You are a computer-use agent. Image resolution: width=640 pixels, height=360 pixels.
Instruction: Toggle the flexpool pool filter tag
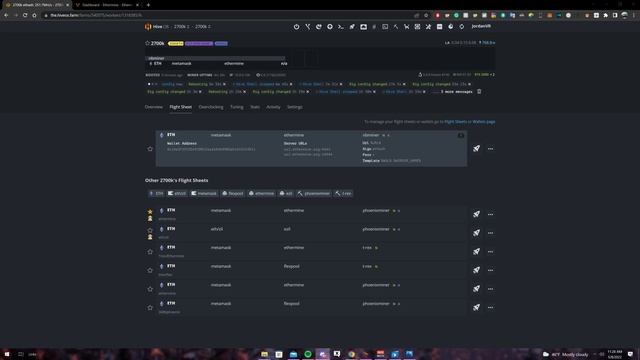[x=233, y=193]
